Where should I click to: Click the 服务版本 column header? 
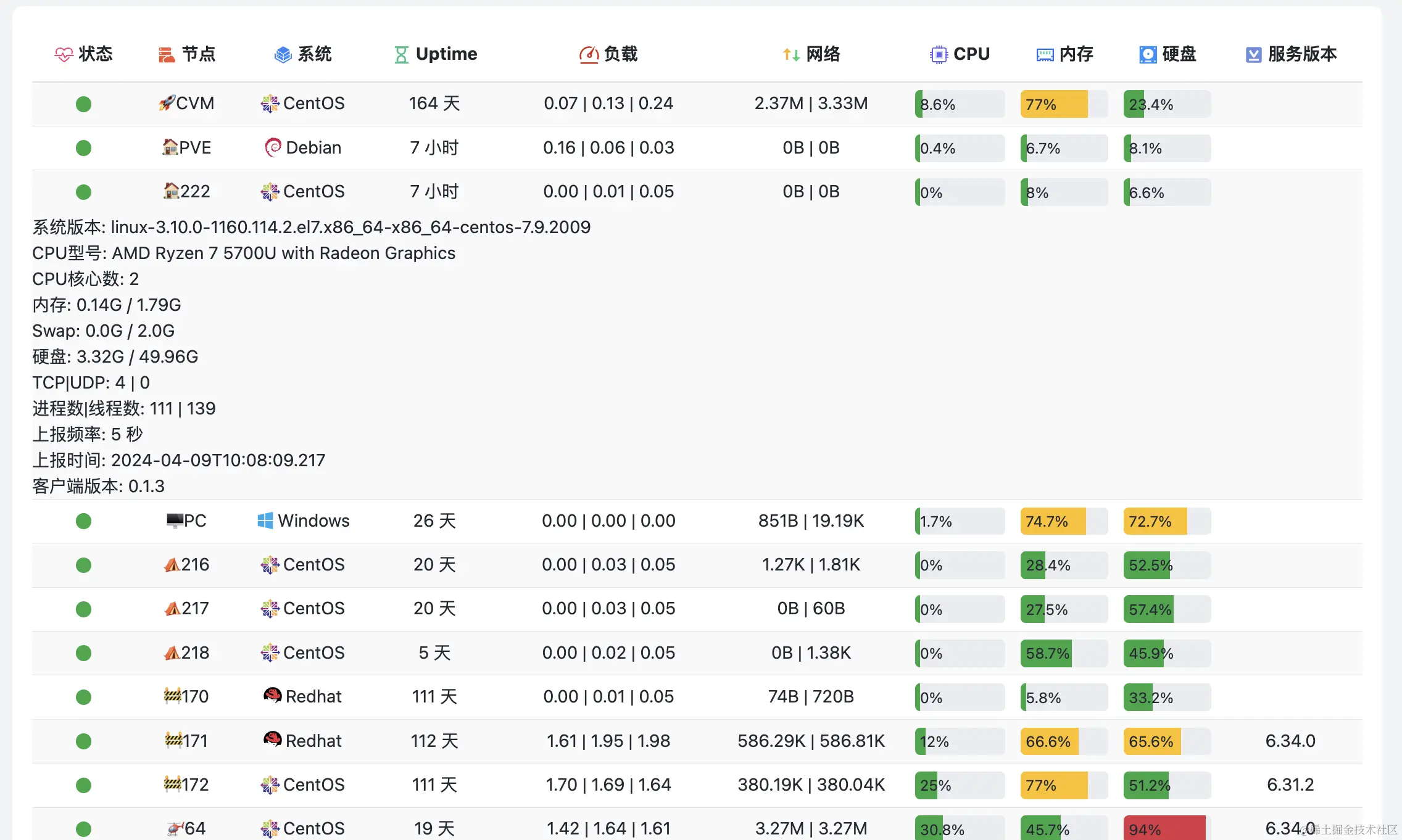pos(1302,54)
